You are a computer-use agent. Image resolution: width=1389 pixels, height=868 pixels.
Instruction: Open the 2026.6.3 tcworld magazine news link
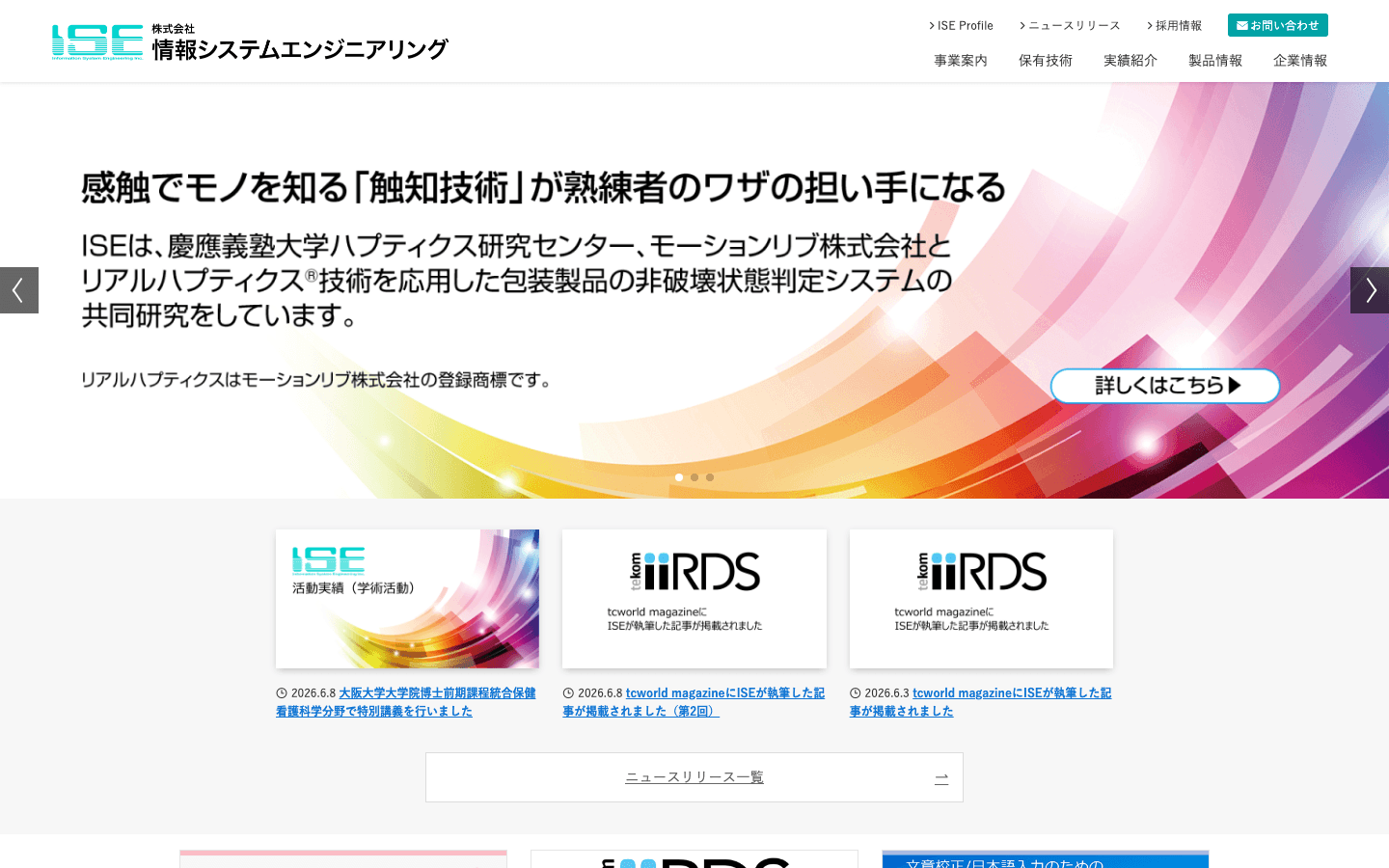[981, 702]
